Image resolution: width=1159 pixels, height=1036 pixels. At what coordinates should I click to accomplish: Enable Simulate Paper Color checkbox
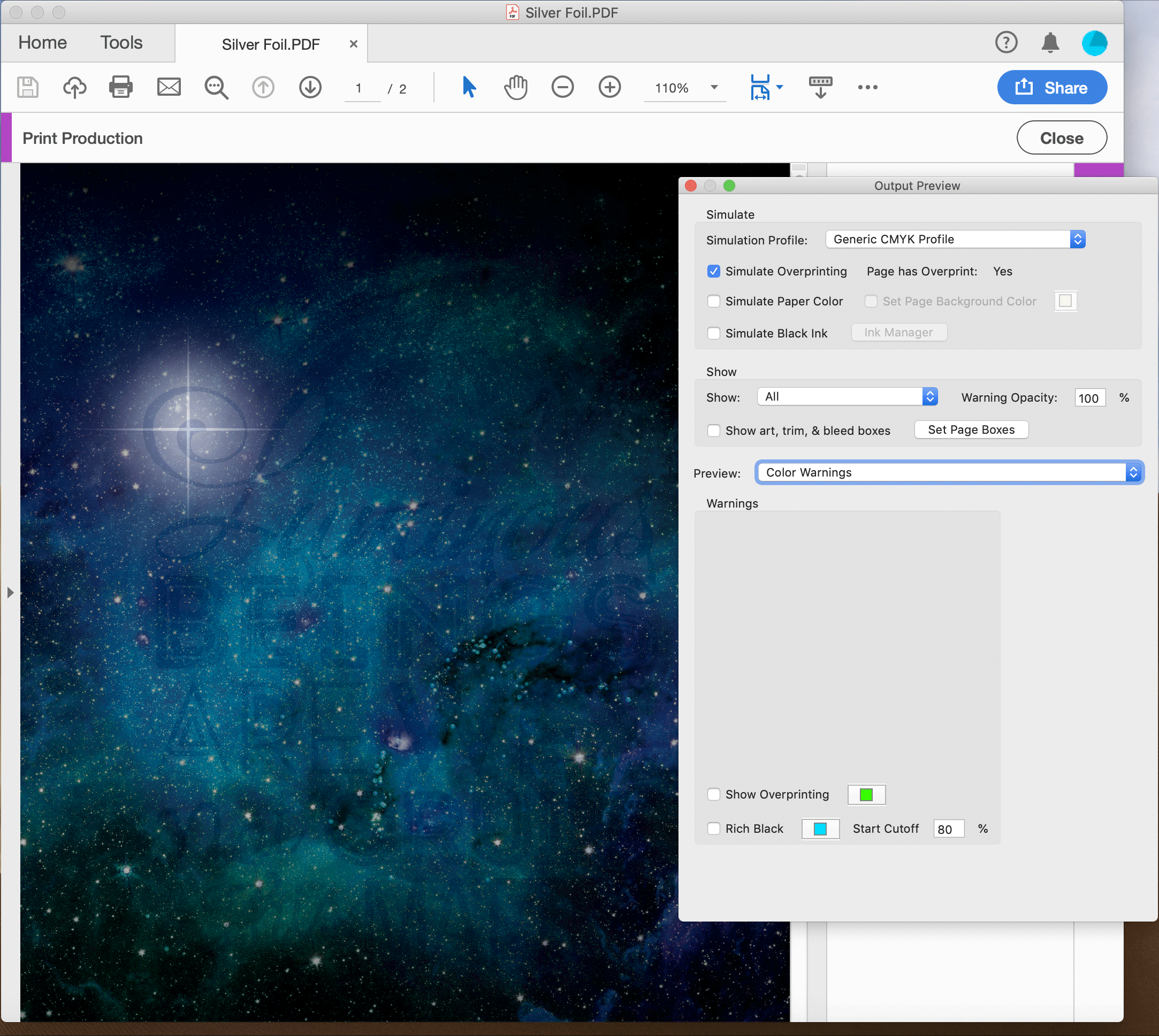[714, 301]
